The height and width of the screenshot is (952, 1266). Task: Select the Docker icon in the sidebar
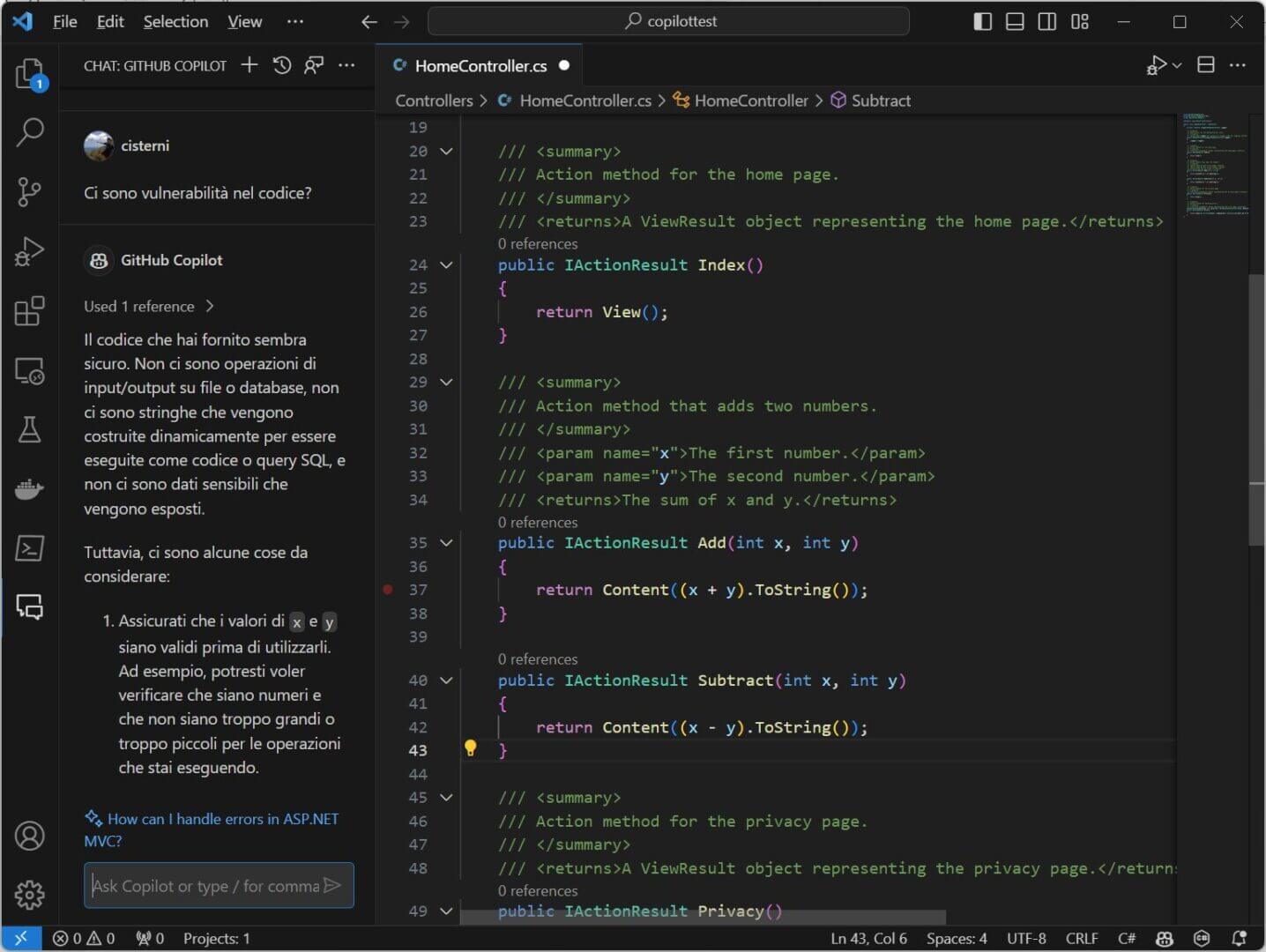[x=29, y=489]
